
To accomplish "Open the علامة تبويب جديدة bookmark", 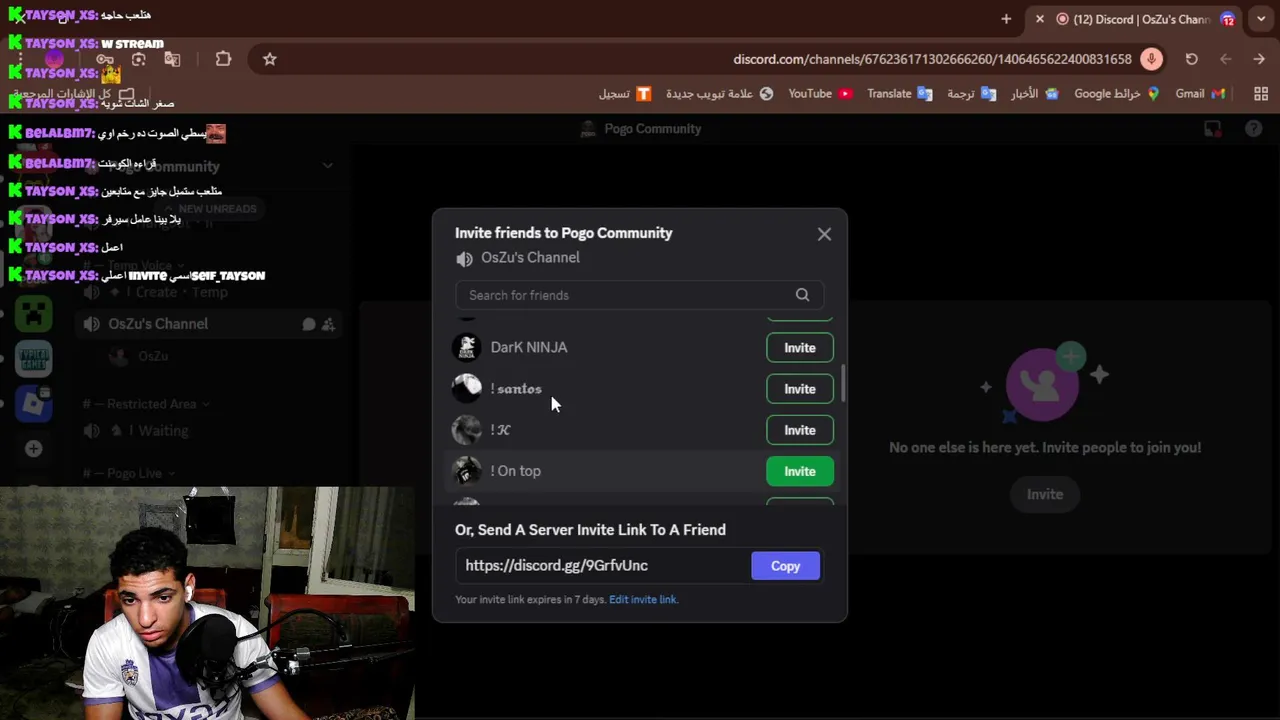I will coord(720,94).
